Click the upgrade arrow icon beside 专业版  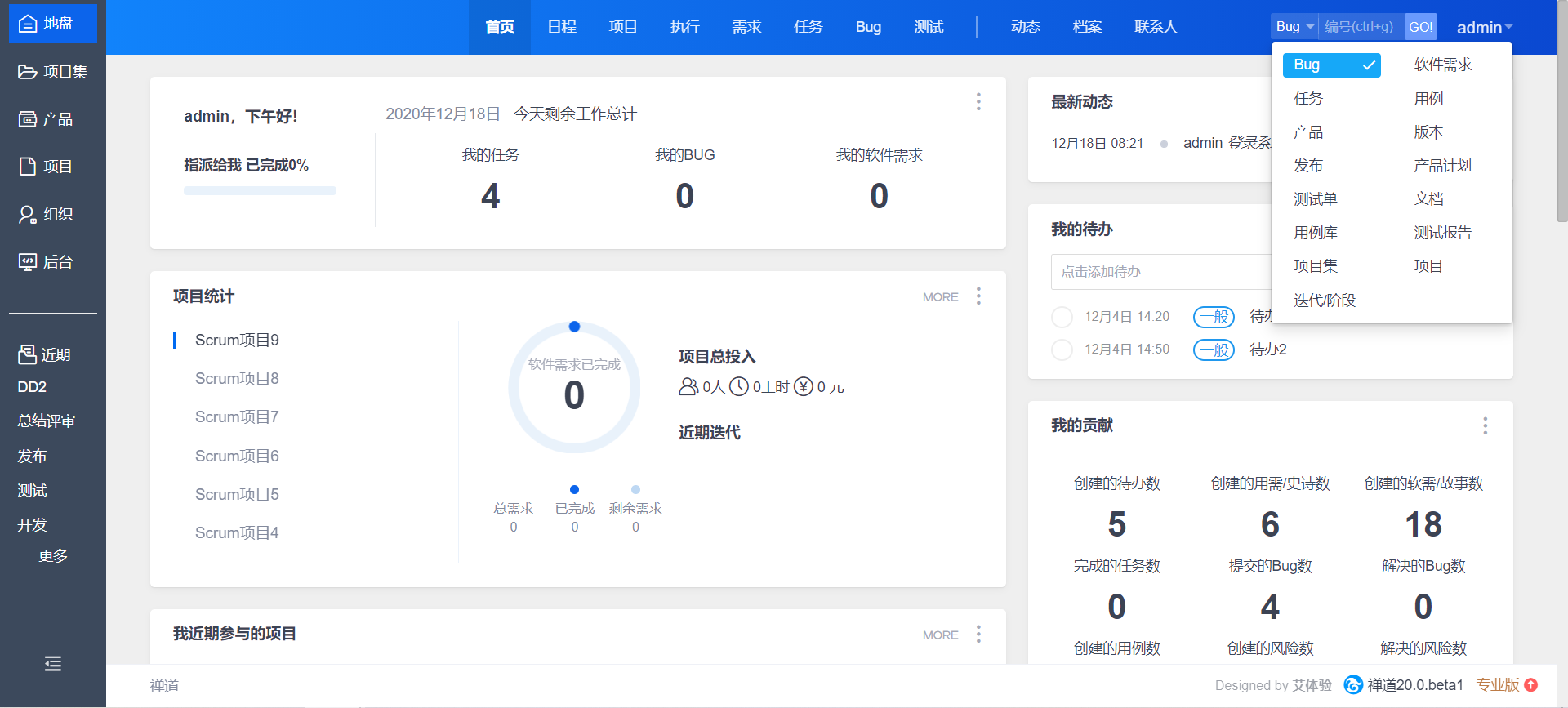pyautogui.click(x=1531, y=685)
